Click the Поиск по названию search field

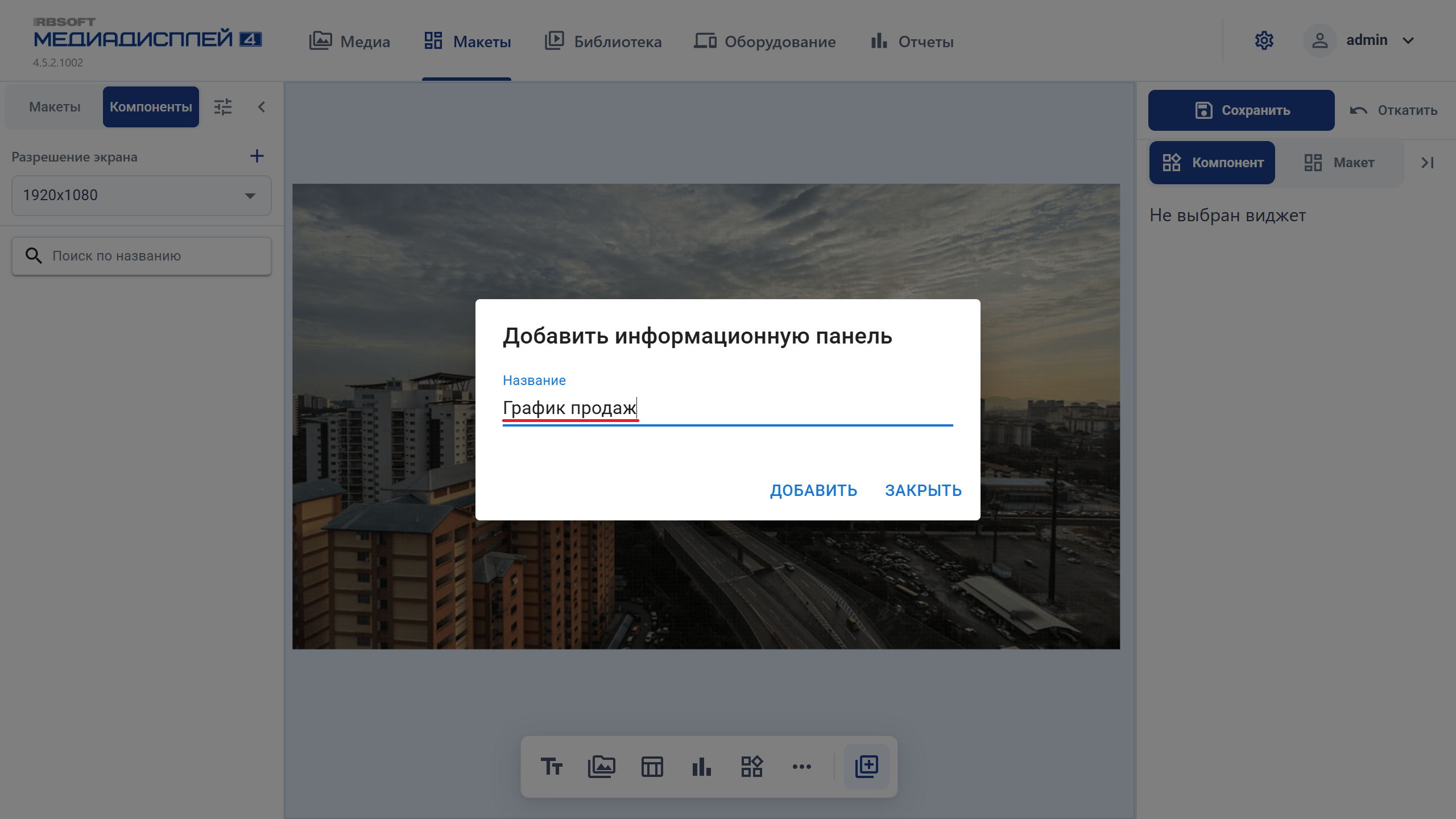click(x=142, y=256)
